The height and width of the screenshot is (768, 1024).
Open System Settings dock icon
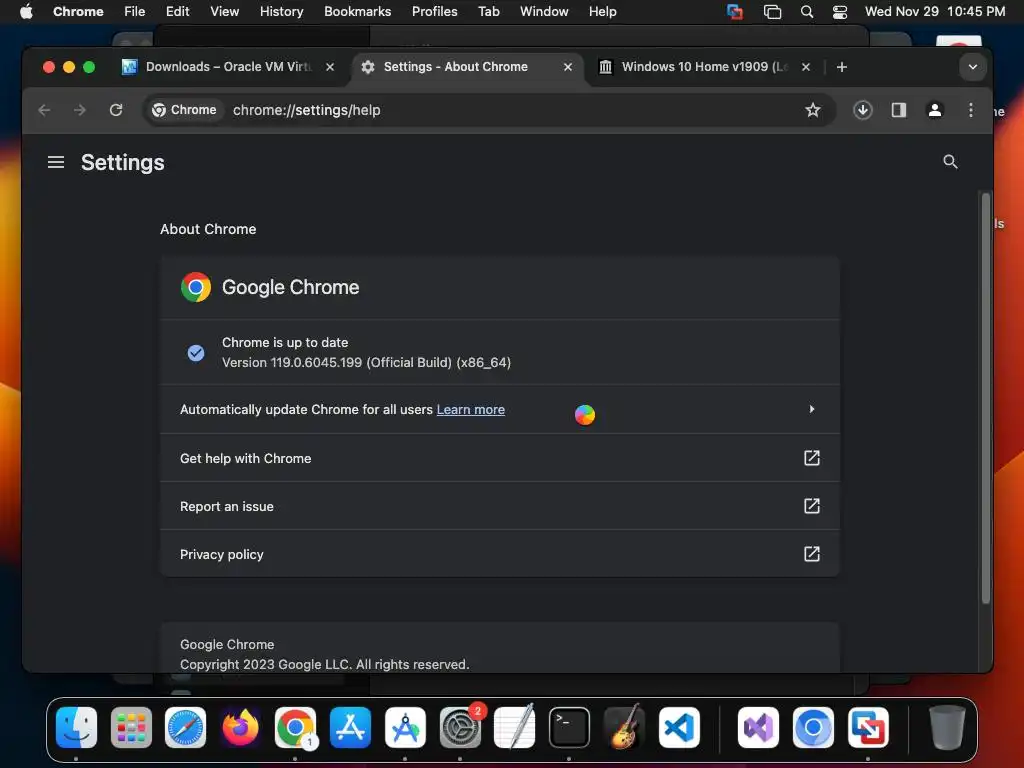(x=460, y=727)
